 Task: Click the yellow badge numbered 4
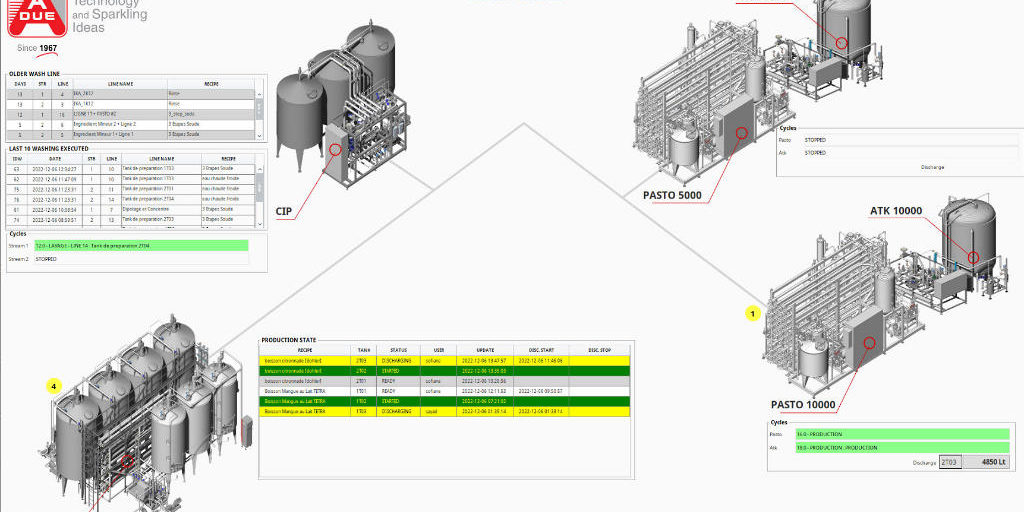57,384
